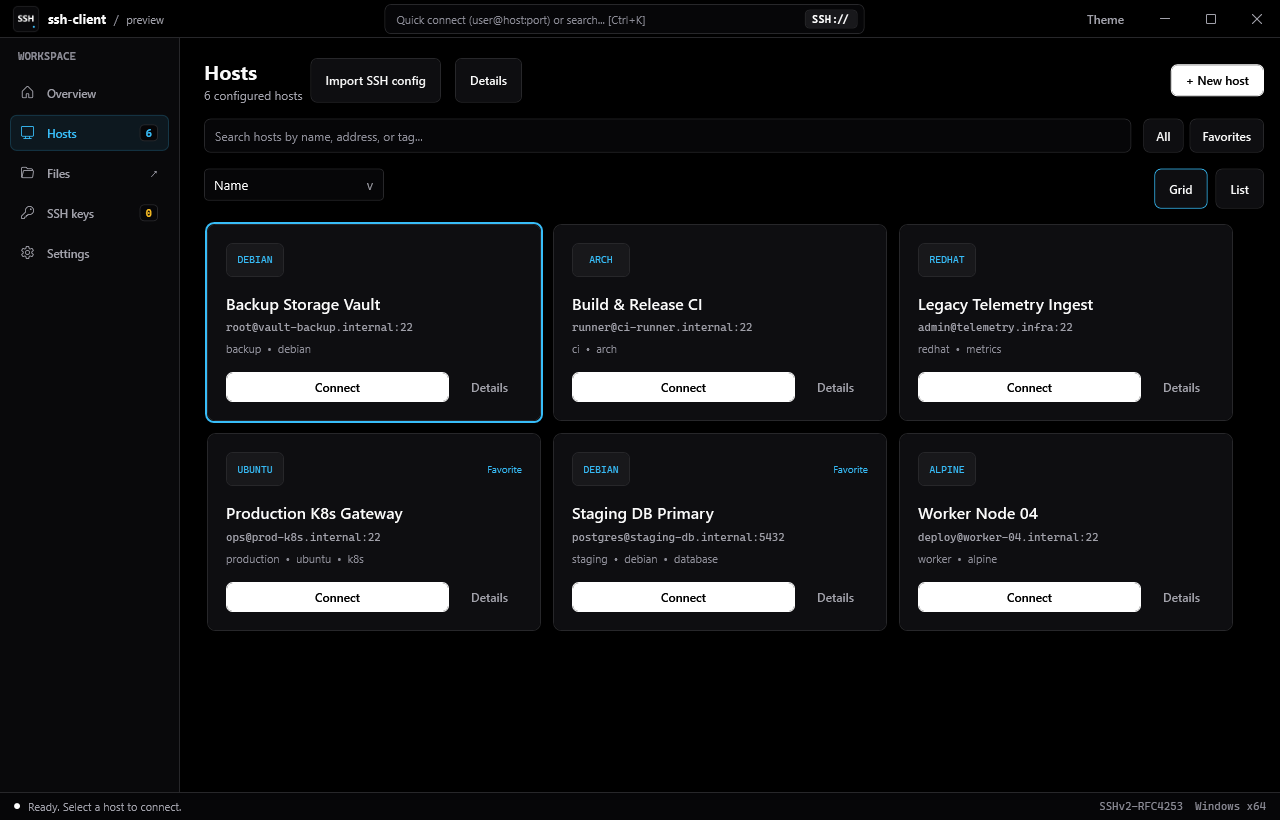
Task: Toggle the app Theme
Action: (x=1105, y=19)
